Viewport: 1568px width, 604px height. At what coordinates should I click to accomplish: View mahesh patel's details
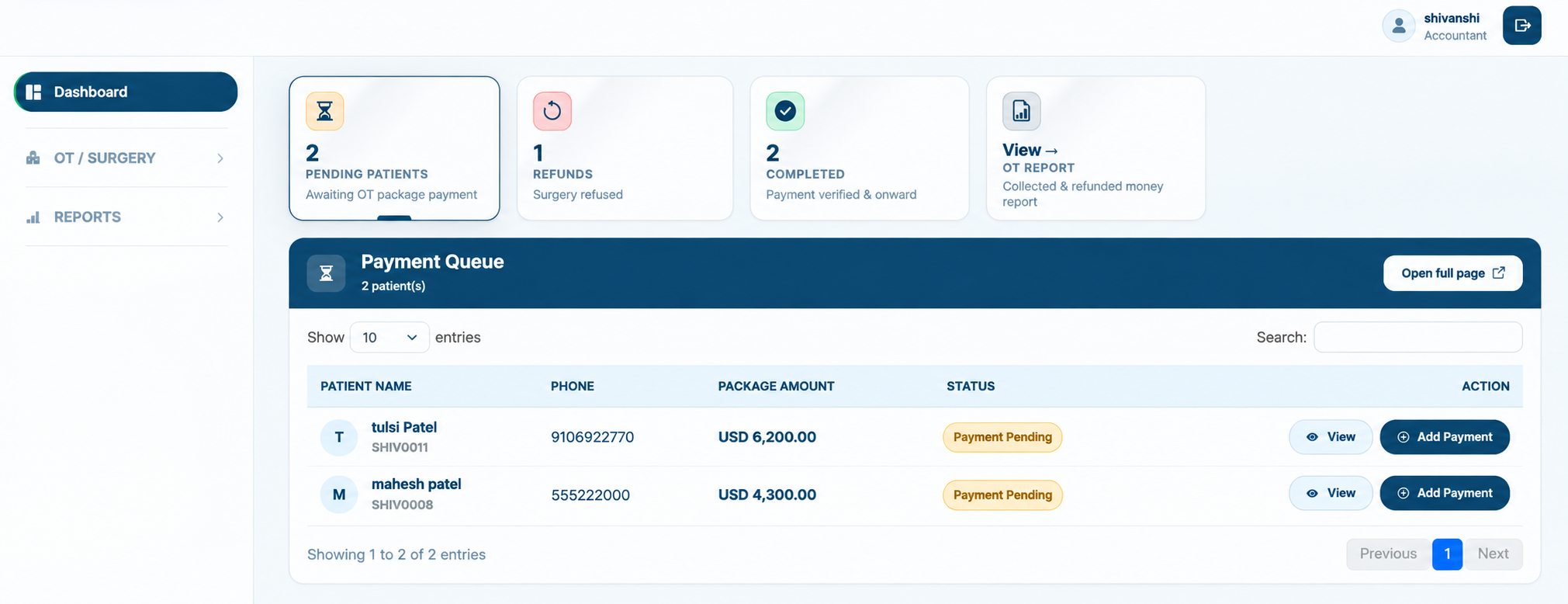click(x=1331, y=493)
